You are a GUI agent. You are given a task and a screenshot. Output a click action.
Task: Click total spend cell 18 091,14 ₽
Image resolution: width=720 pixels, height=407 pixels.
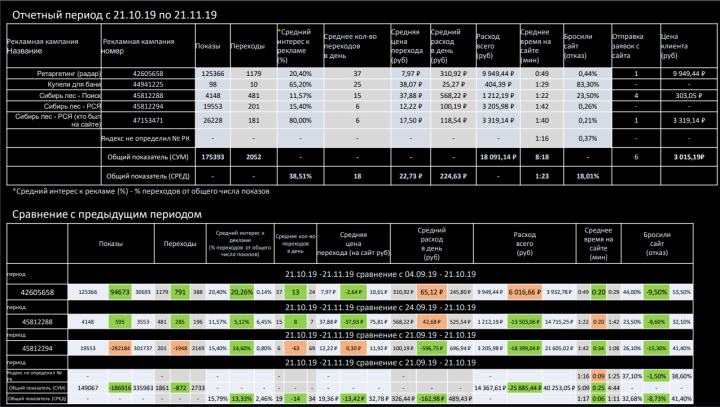498,157
